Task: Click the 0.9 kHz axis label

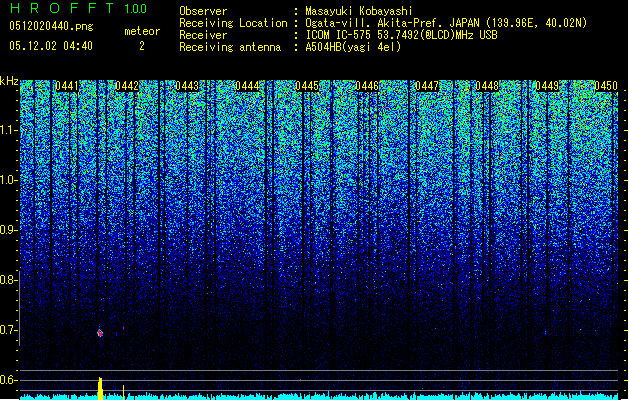Action: [8, 230]
